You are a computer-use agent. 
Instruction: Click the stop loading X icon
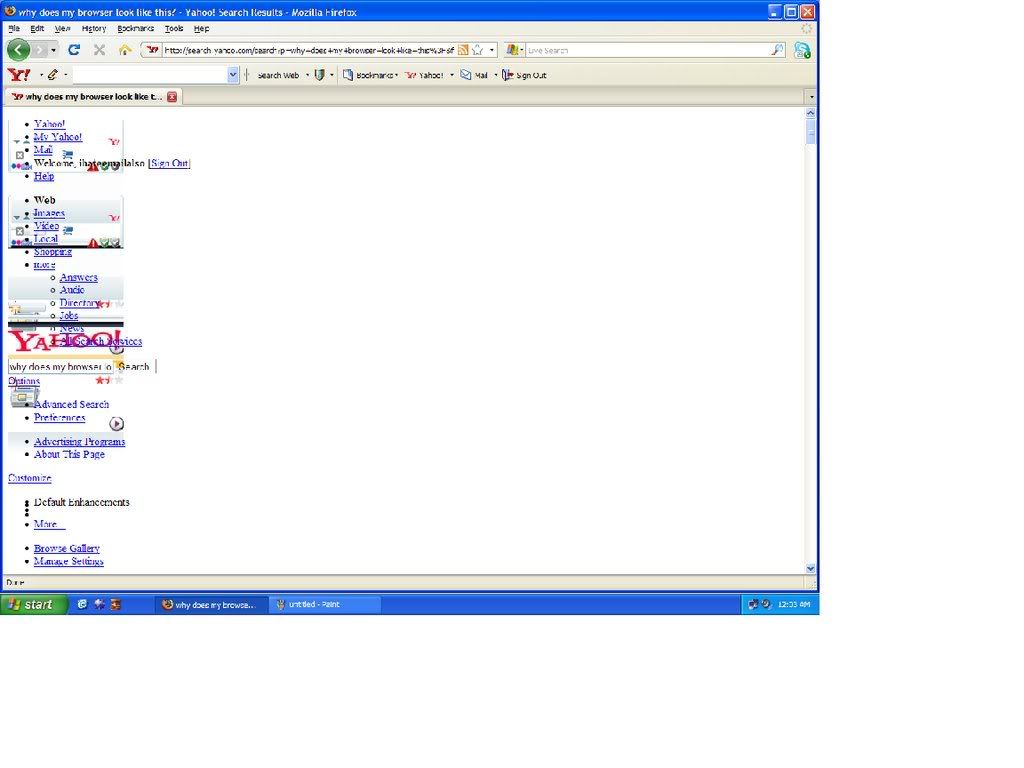(99, 50)
